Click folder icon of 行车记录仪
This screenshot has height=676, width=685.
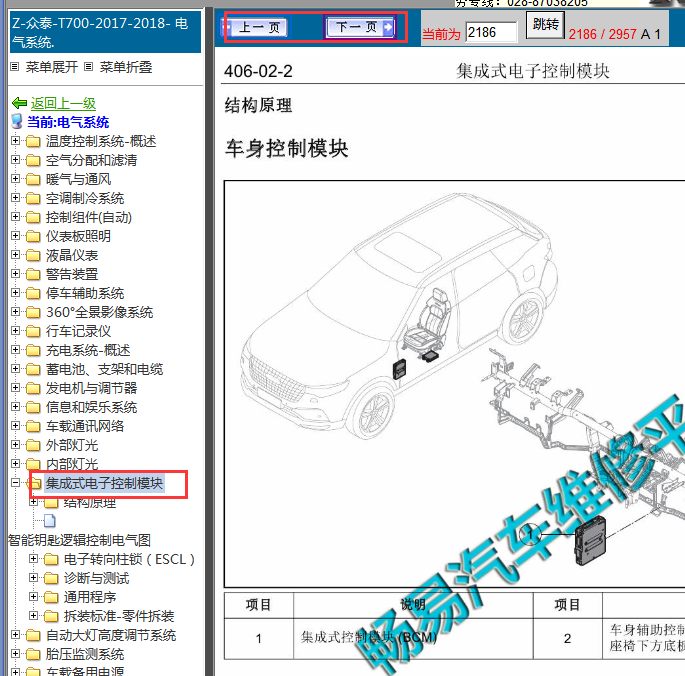[33, 331]
